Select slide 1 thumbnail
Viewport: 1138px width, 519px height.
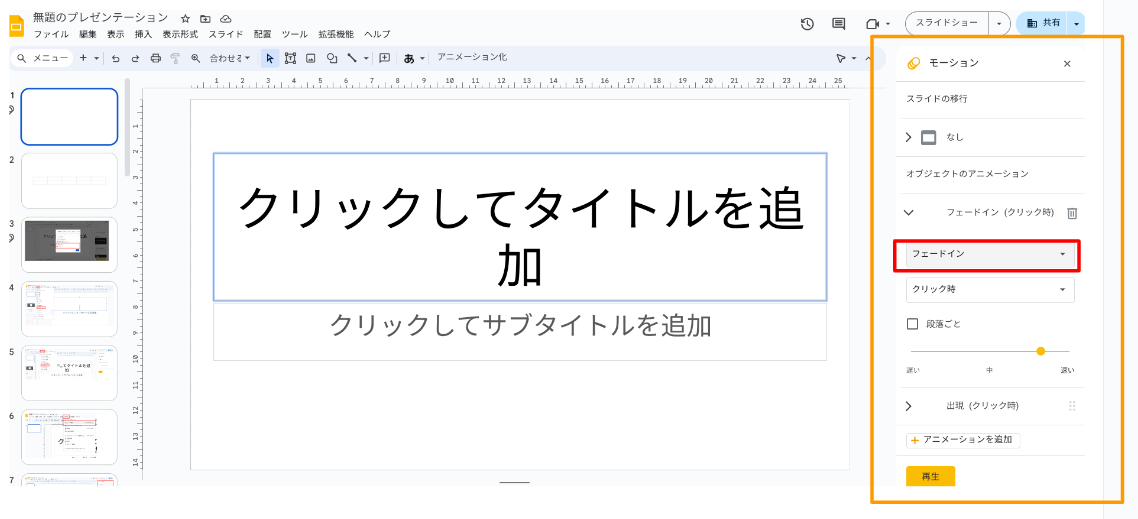(69, 116)
